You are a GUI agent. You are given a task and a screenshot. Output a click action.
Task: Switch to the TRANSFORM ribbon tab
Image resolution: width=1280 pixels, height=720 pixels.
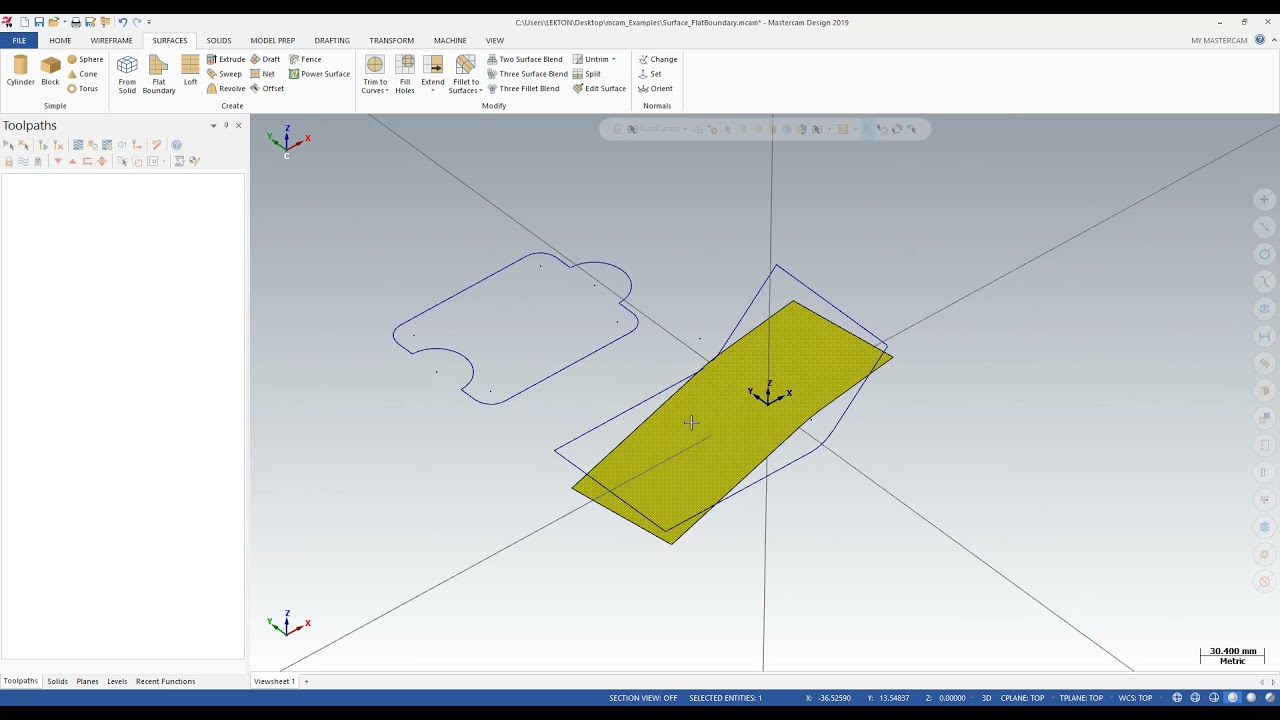[391, 41]
